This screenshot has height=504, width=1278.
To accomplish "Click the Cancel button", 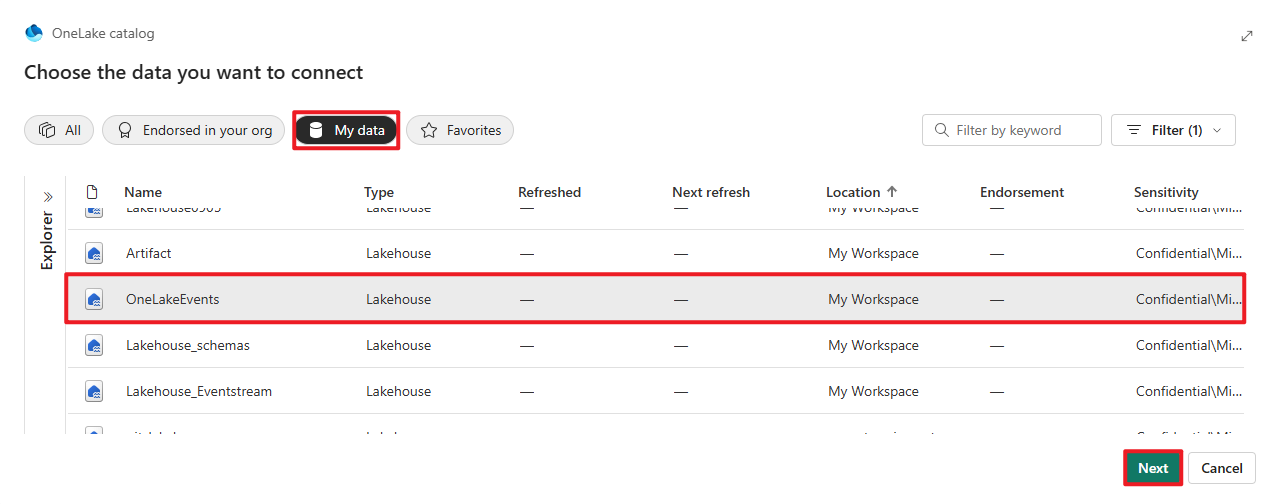I will coord(1221,468).
